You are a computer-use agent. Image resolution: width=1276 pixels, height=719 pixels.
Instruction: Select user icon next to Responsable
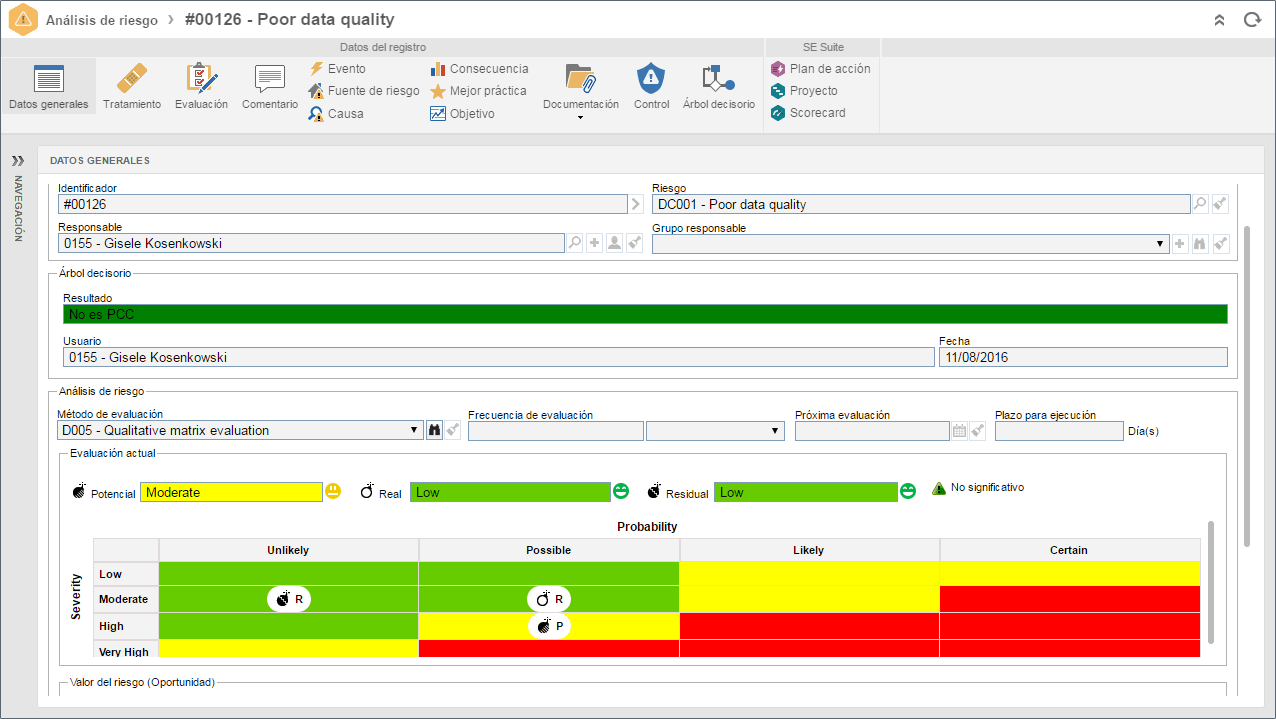pos(614,243)
